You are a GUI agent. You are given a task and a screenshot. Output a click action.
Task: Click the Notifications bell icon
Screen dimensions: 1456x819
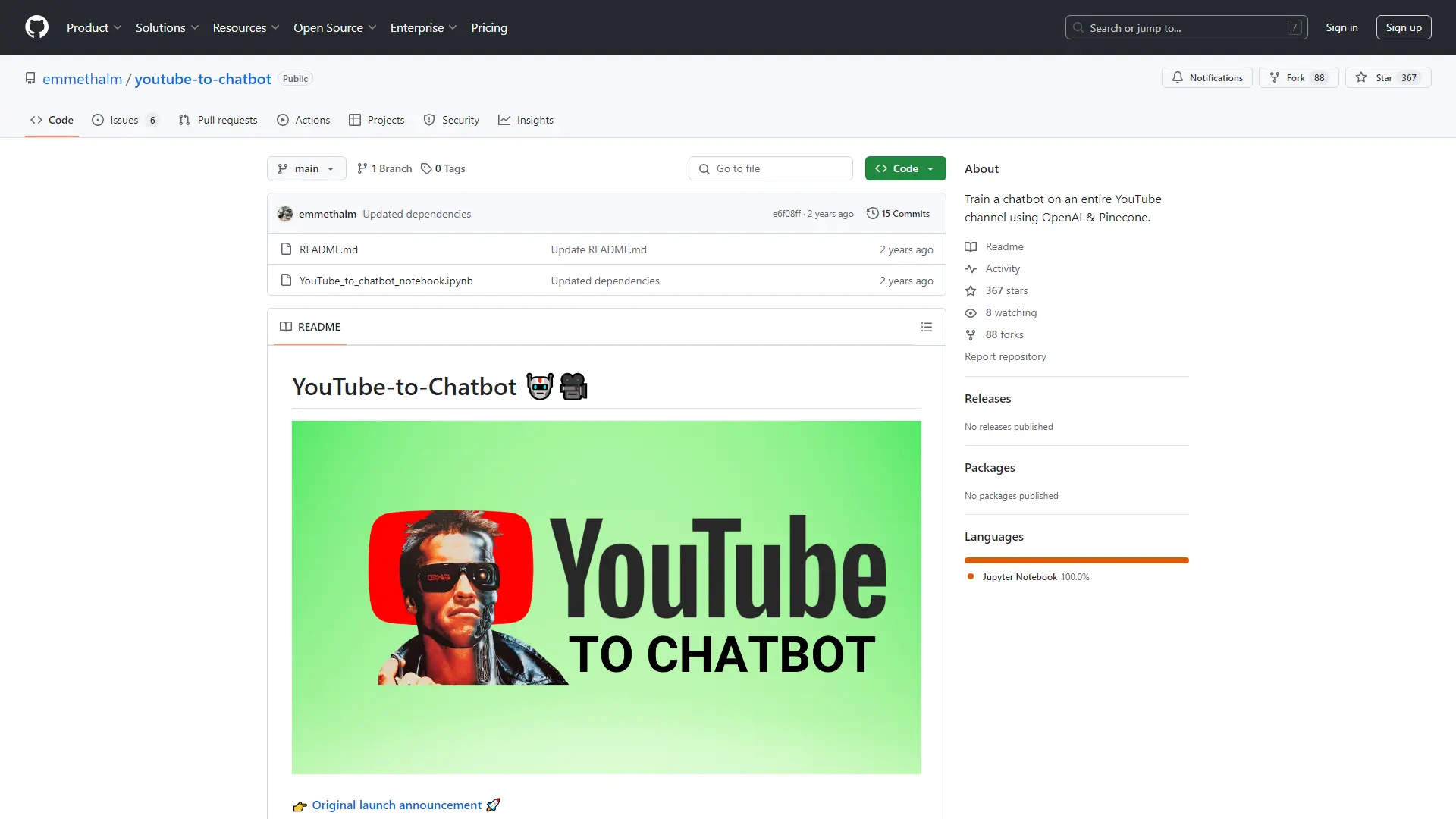click(1178, 77)
